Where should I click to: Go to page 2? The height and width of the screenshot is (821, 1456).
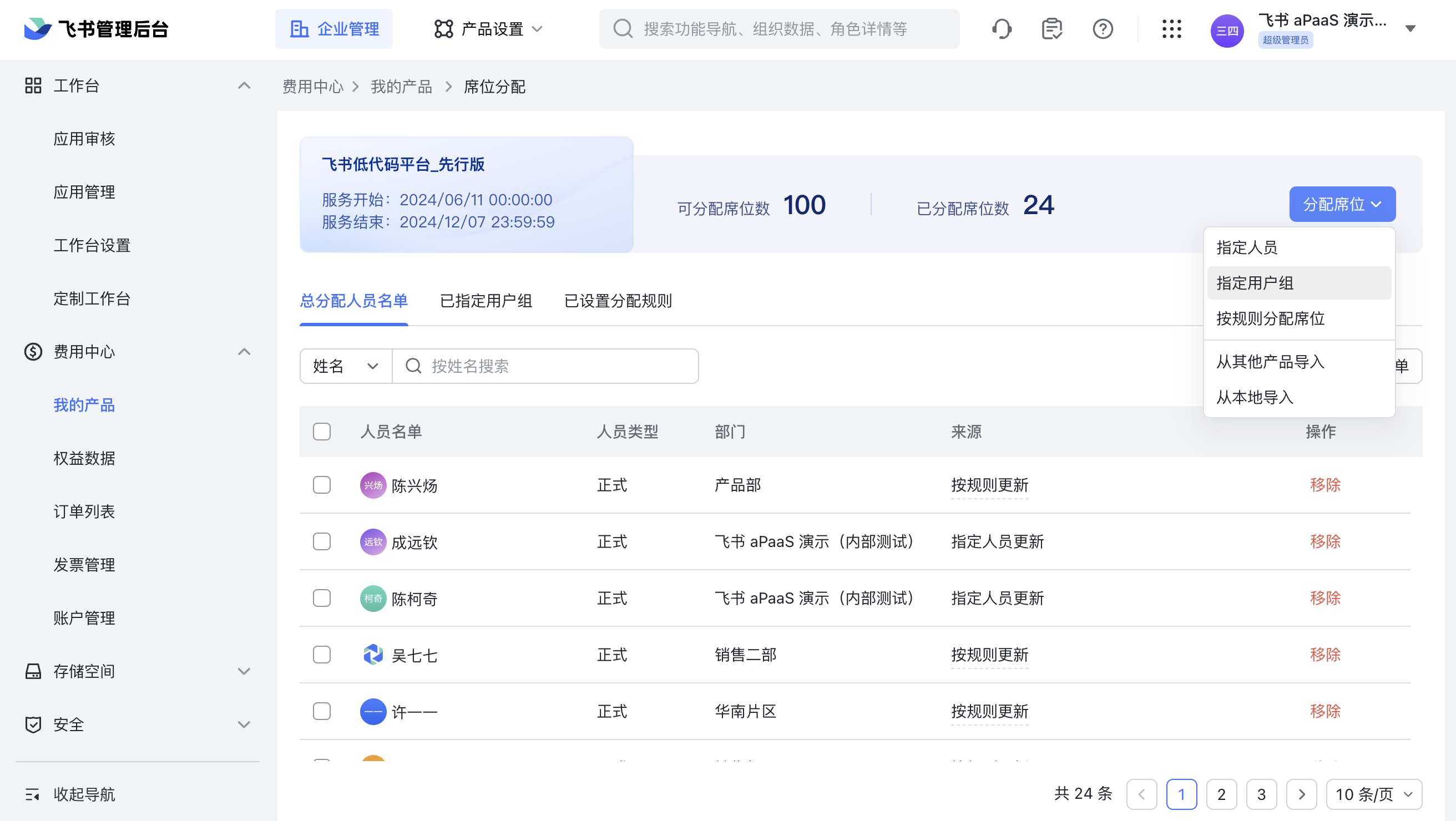tap(1221, 794)
